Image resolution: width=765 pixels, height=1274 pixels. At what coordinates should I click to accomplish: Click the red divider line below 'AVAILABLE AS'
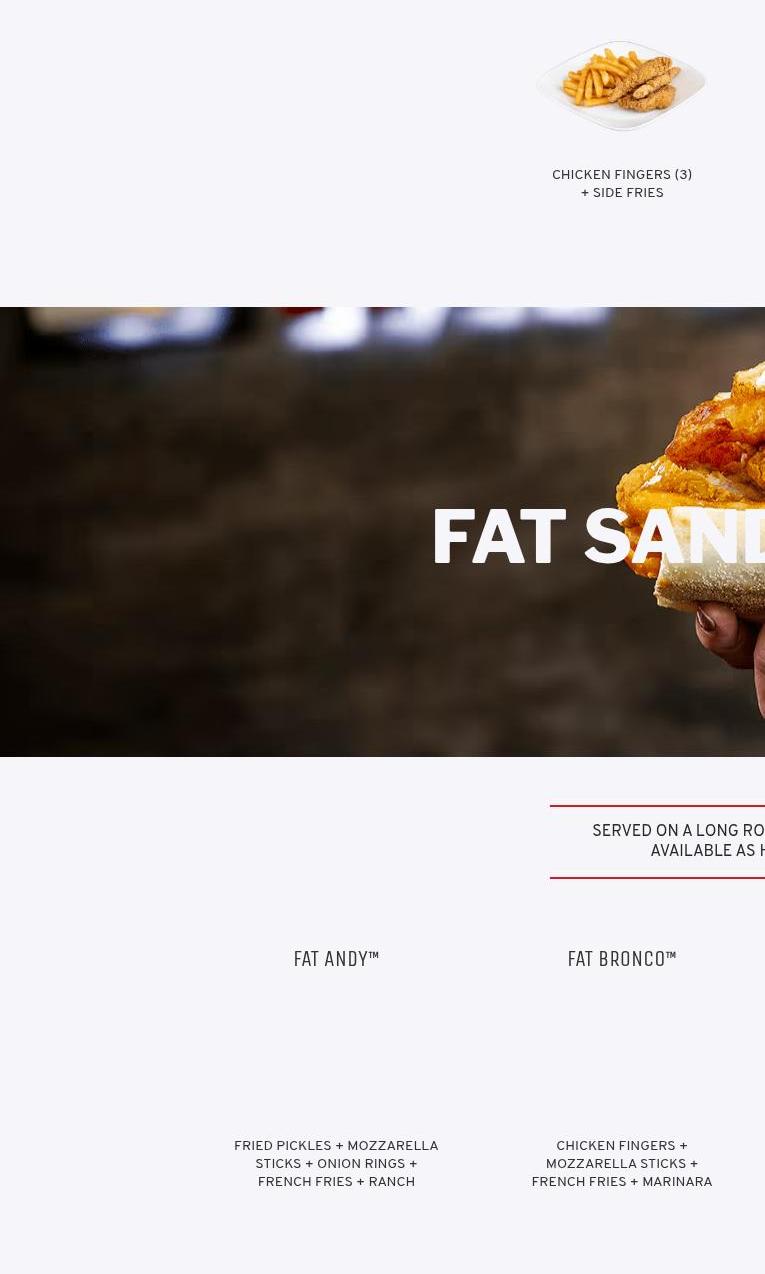[x=657, y=878]
